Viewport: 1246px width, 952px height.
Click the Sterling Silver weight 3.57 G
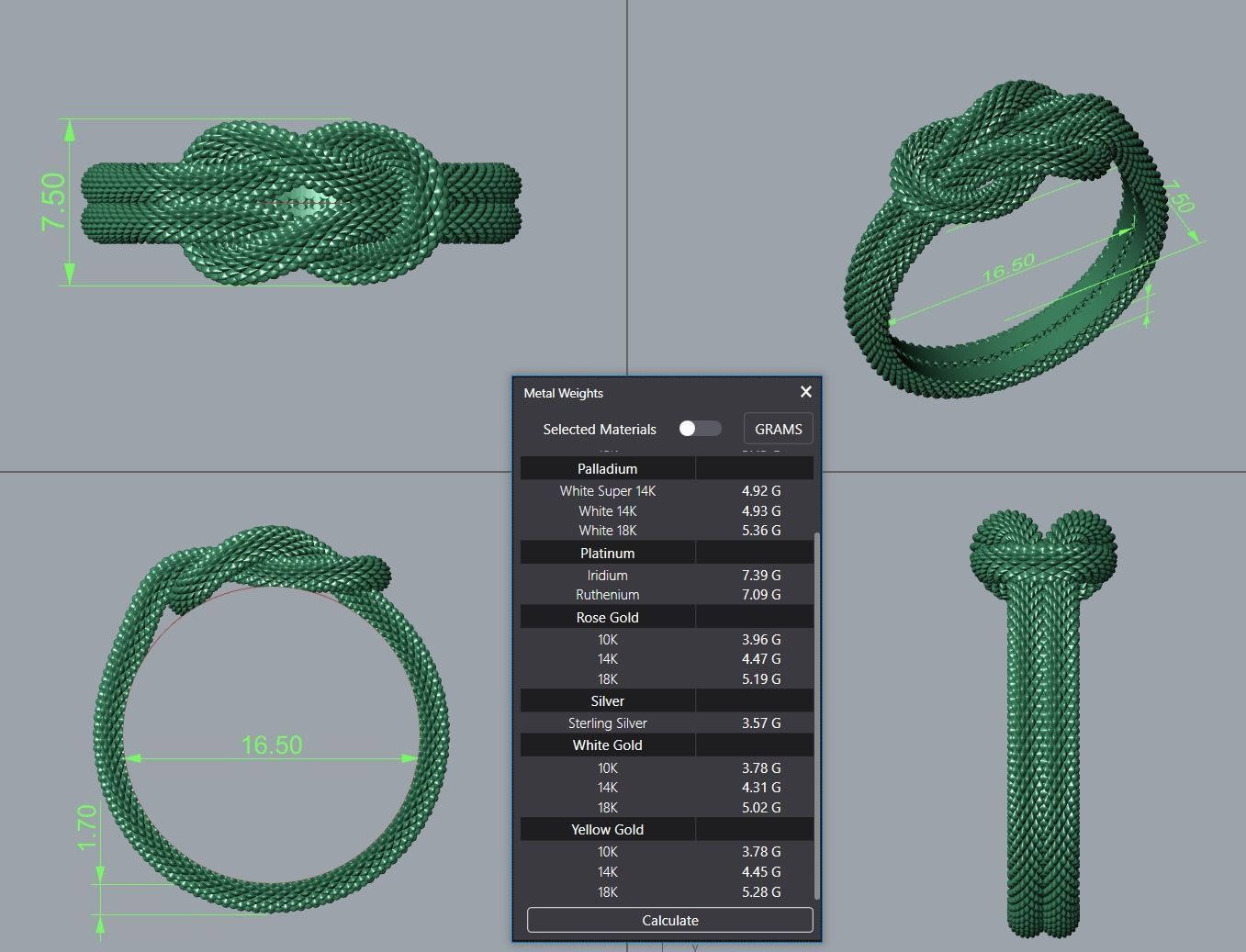pyautogui.click(x=761, y=723)
